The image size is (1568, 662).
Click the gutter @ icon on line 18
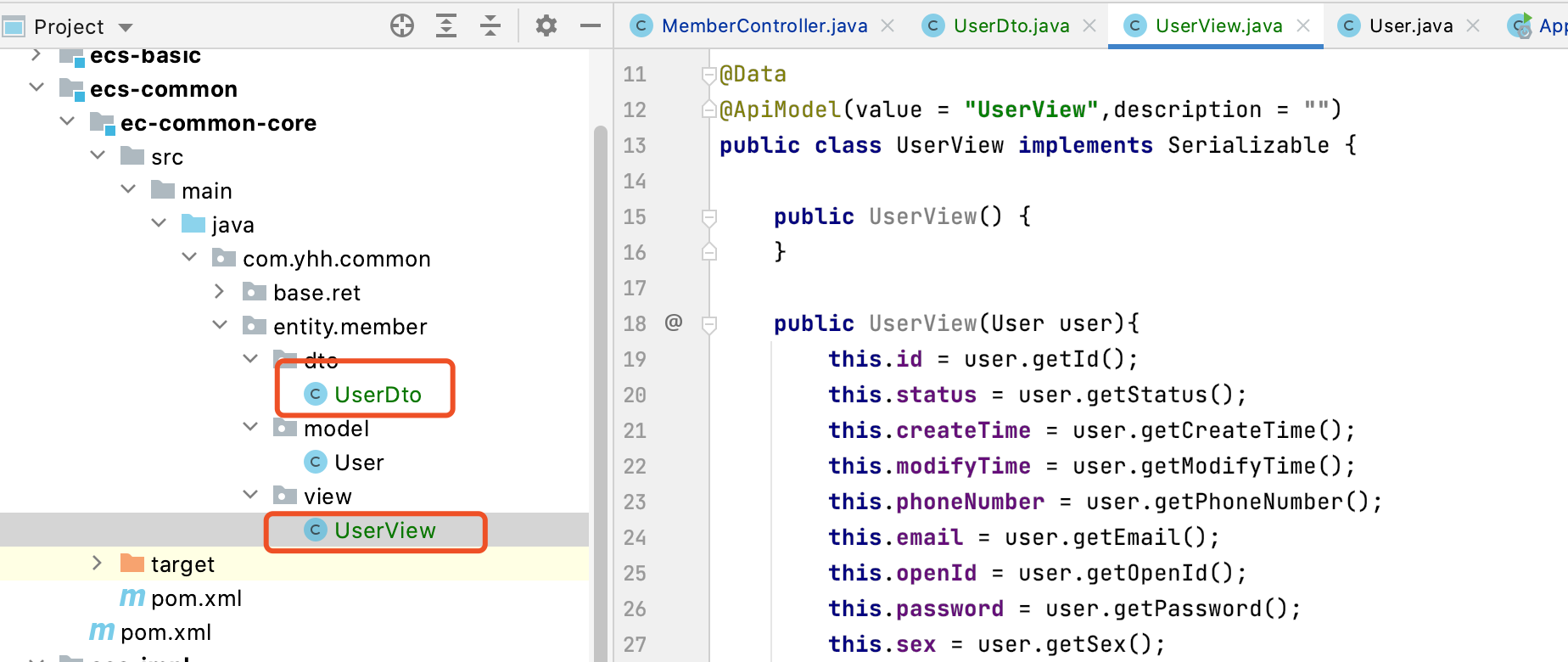point(674,322)
